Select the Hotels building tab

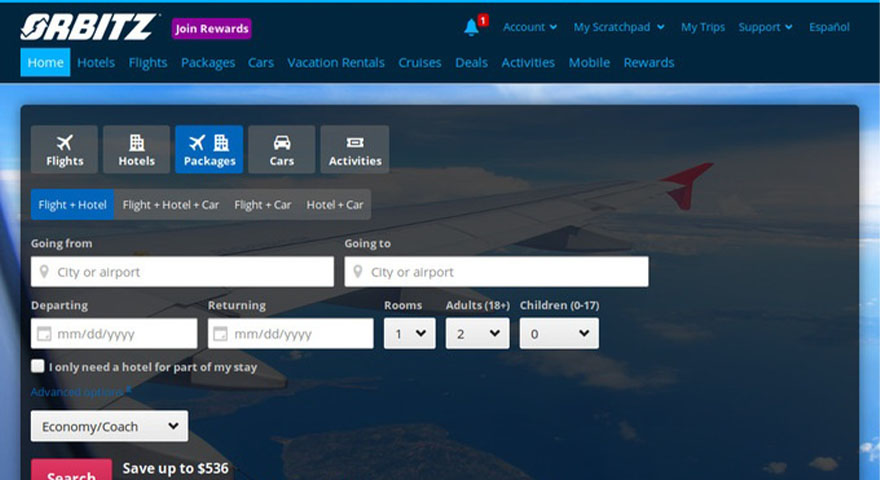[x=136, y=149]
